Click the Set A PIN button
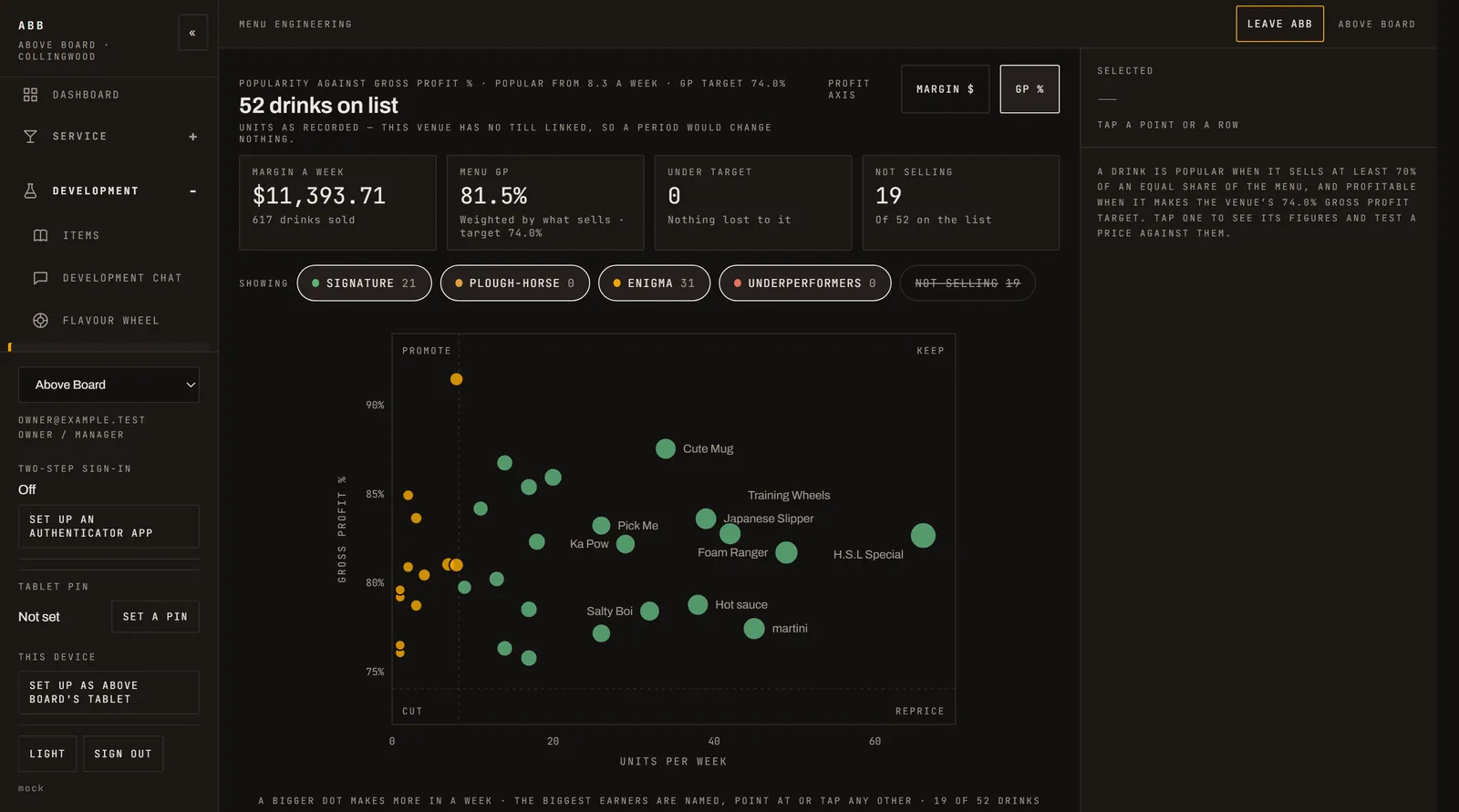Image resolution: width=1459 pixels, height=812 pixels. tap(155, 617)
